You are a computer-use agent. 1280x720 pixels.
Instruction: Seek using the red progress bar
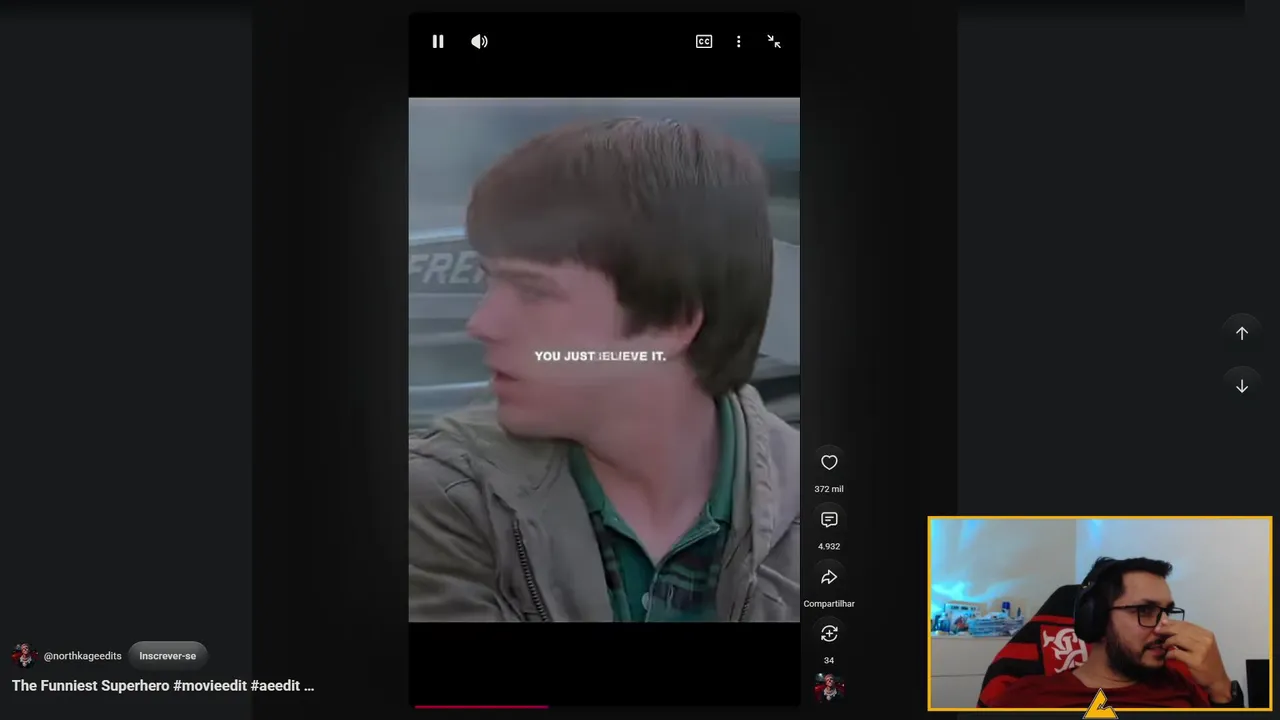pyautogui.click(x=604, y=706)
